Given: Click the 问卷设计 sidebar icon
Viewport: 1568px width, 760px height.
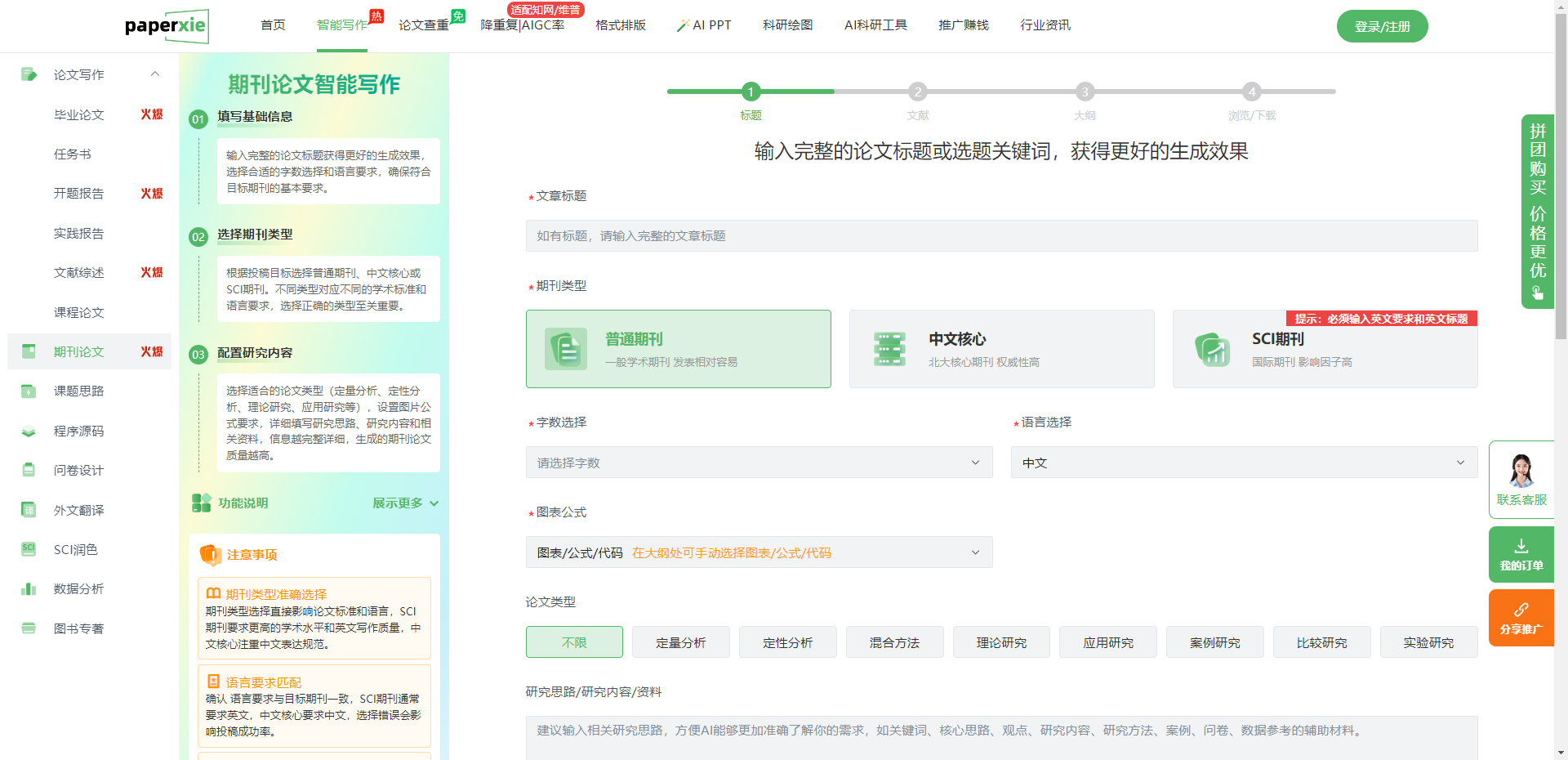Looking at the screenshot, I should tap(29, 471).
